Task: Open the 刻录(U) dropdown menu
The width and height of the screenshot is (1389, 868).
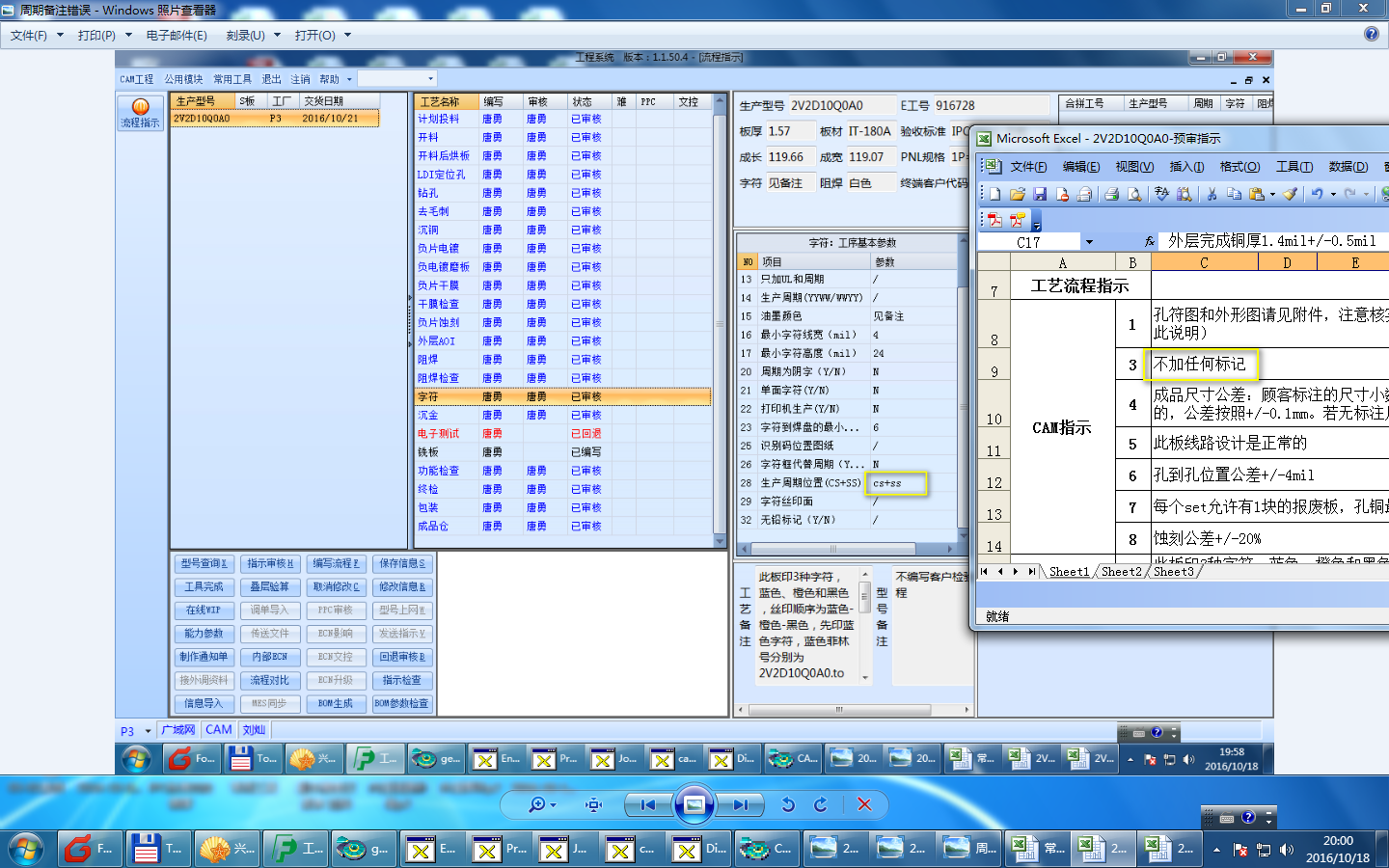Action: point(253,35)
